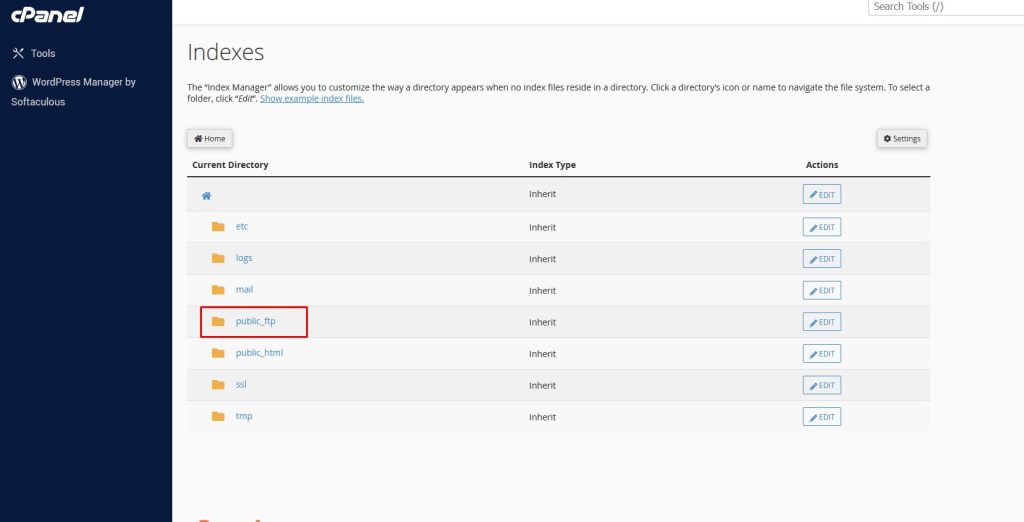The width and height of the screenshot is (1024, 522).
Task: Click the logs folder icon
Action: point(218,258)
